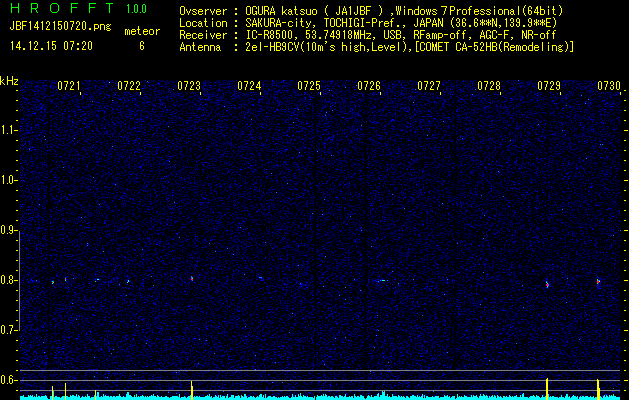Click the version number 1.0.0
The height and width of the screenshot is (400, 629).
tap(136, 9)
